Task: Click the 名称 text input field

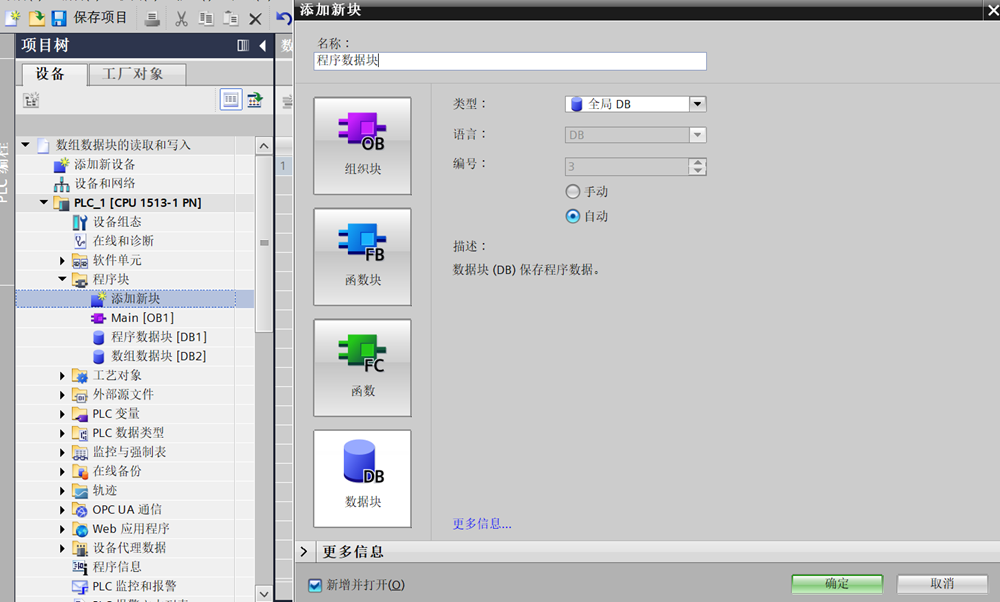Action: pos(510,61)
